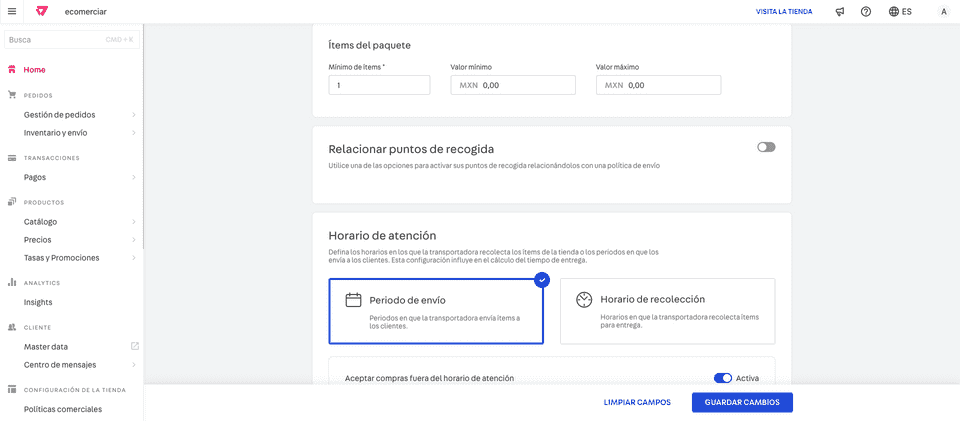Open the ES language selector
This screenshot has height=421, width=960.
[x=901, y=12]
